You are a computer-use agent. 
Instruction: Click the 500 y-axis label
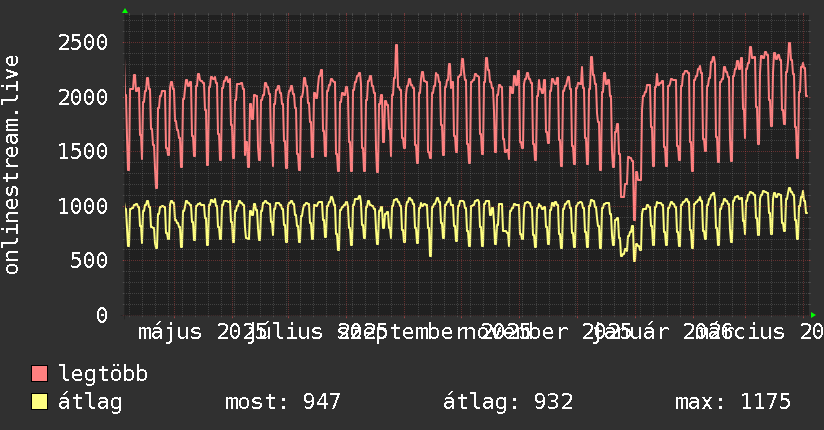click(x=89, y=260)
